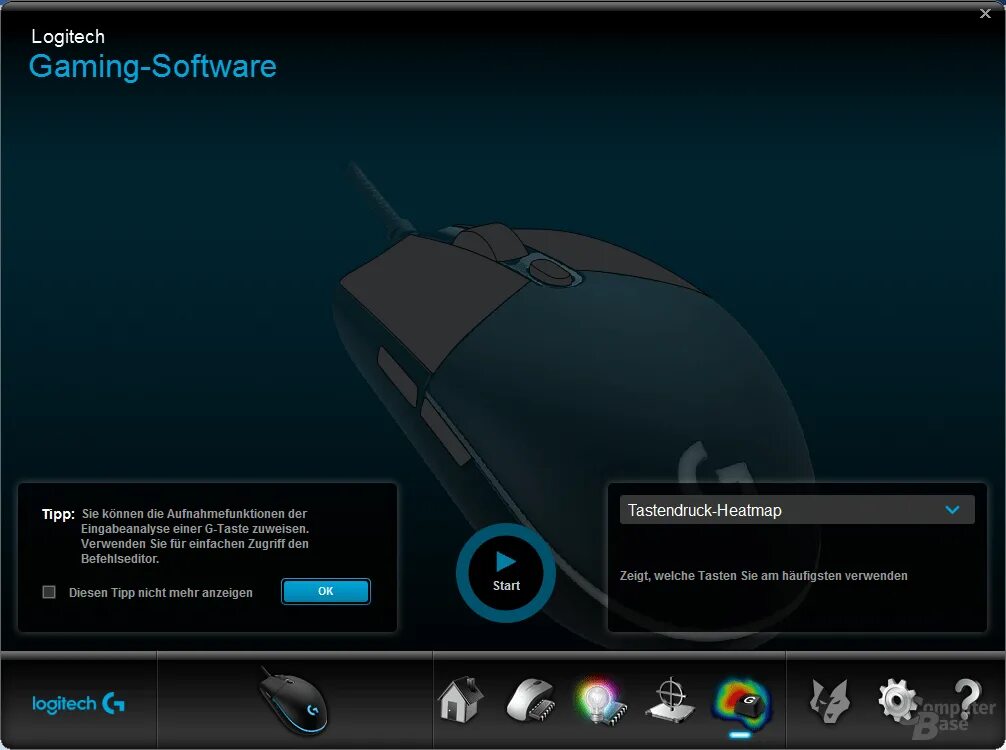Open on-board memory button customization icon
Viewport: 1006px width, 750px height.
click(530, 701)
